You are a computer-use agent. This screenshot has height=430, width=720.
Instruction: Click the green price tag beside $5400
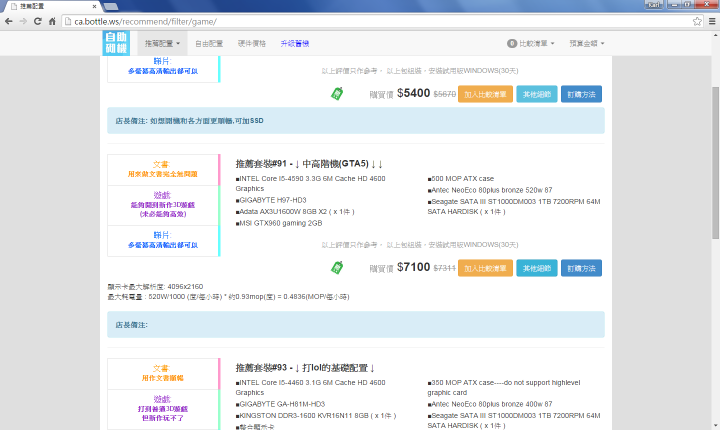click(337, 94)
